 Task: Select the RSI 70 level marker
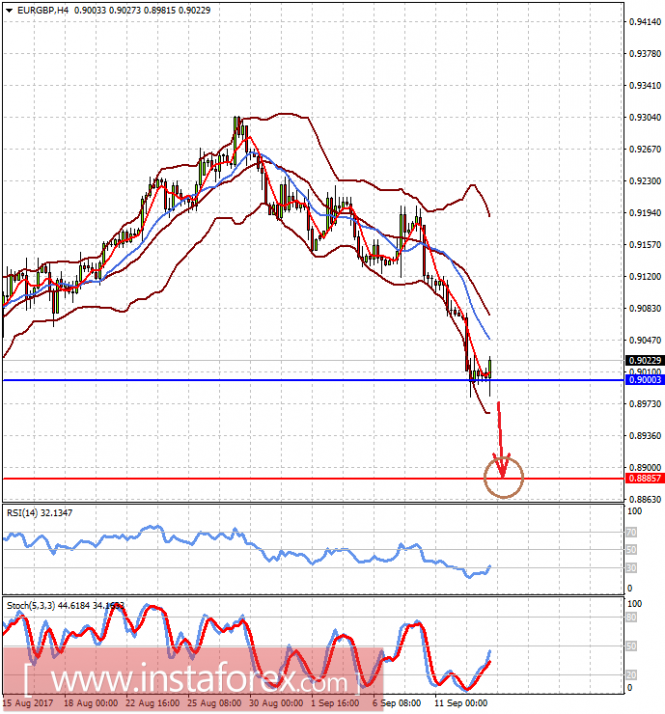[631, 532]
